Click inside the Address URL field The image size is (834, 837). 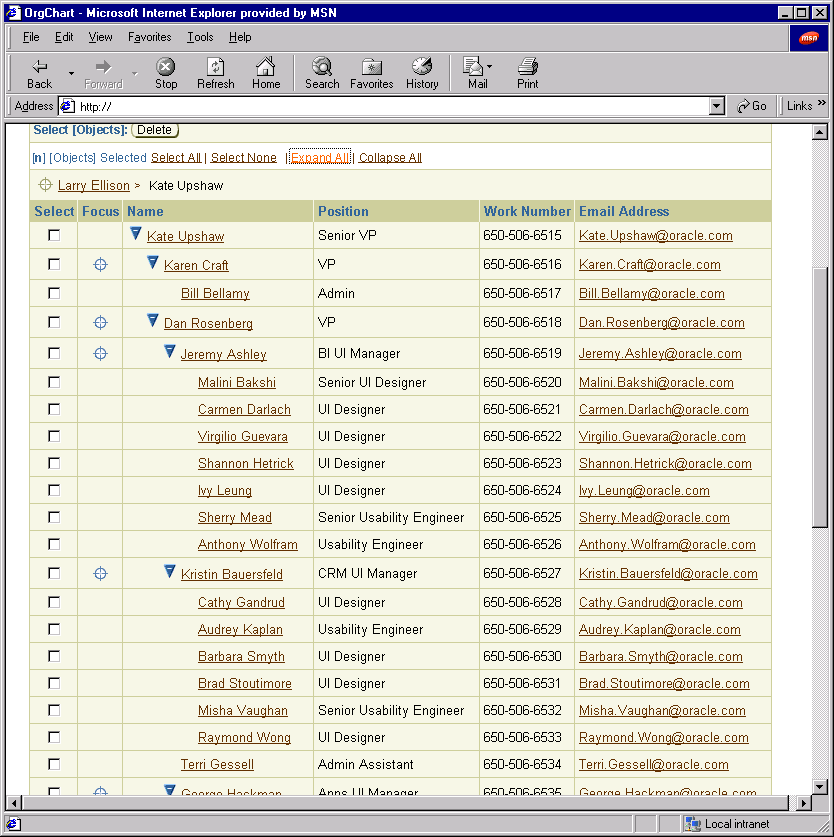[390, 106]
